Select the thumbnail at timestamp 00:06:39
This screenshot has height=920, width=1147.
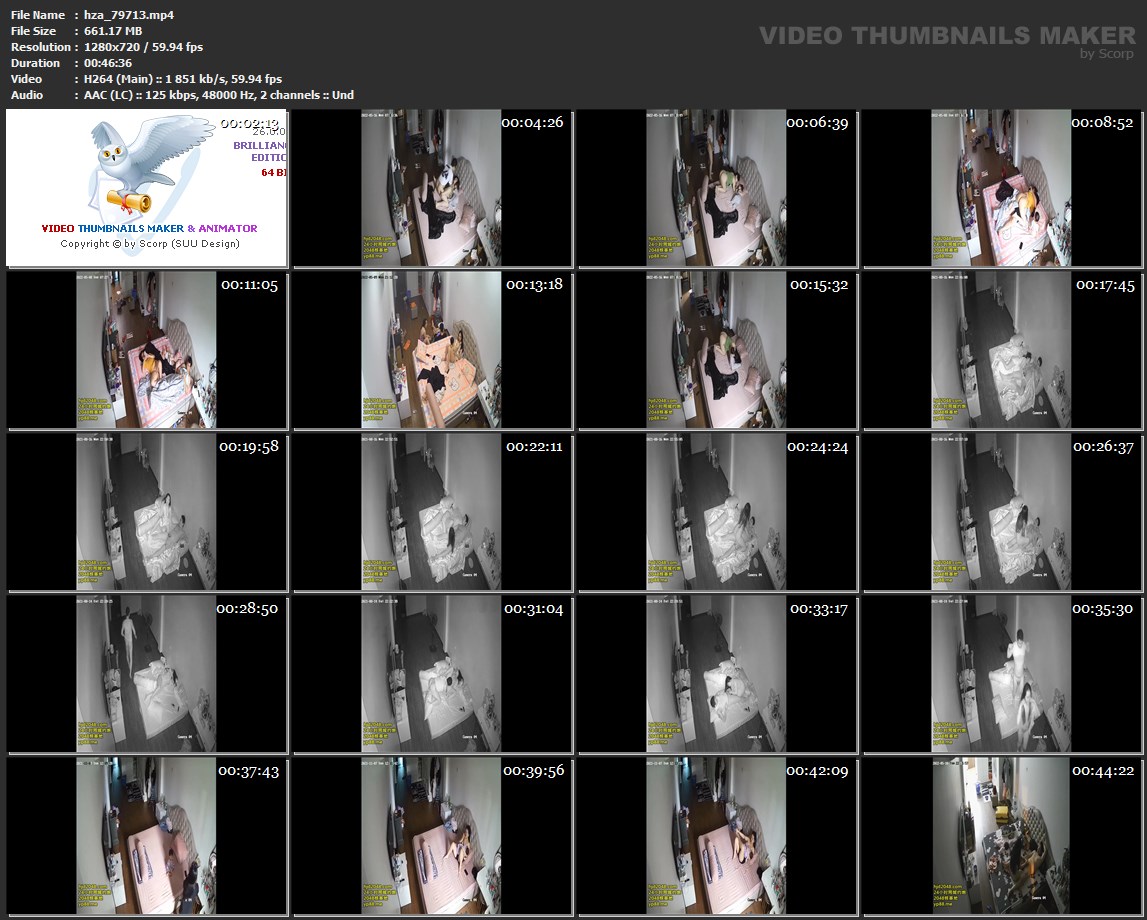tap(717, 188)
